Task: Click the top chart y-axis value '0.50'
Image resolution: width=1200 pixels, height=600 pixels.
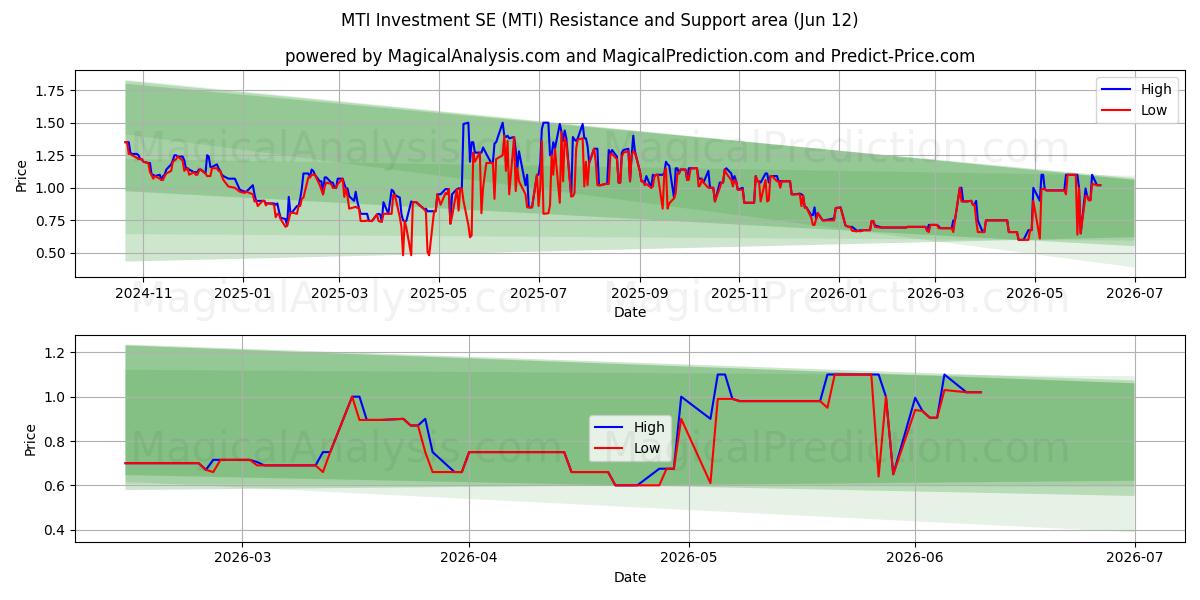Action: 51,253
